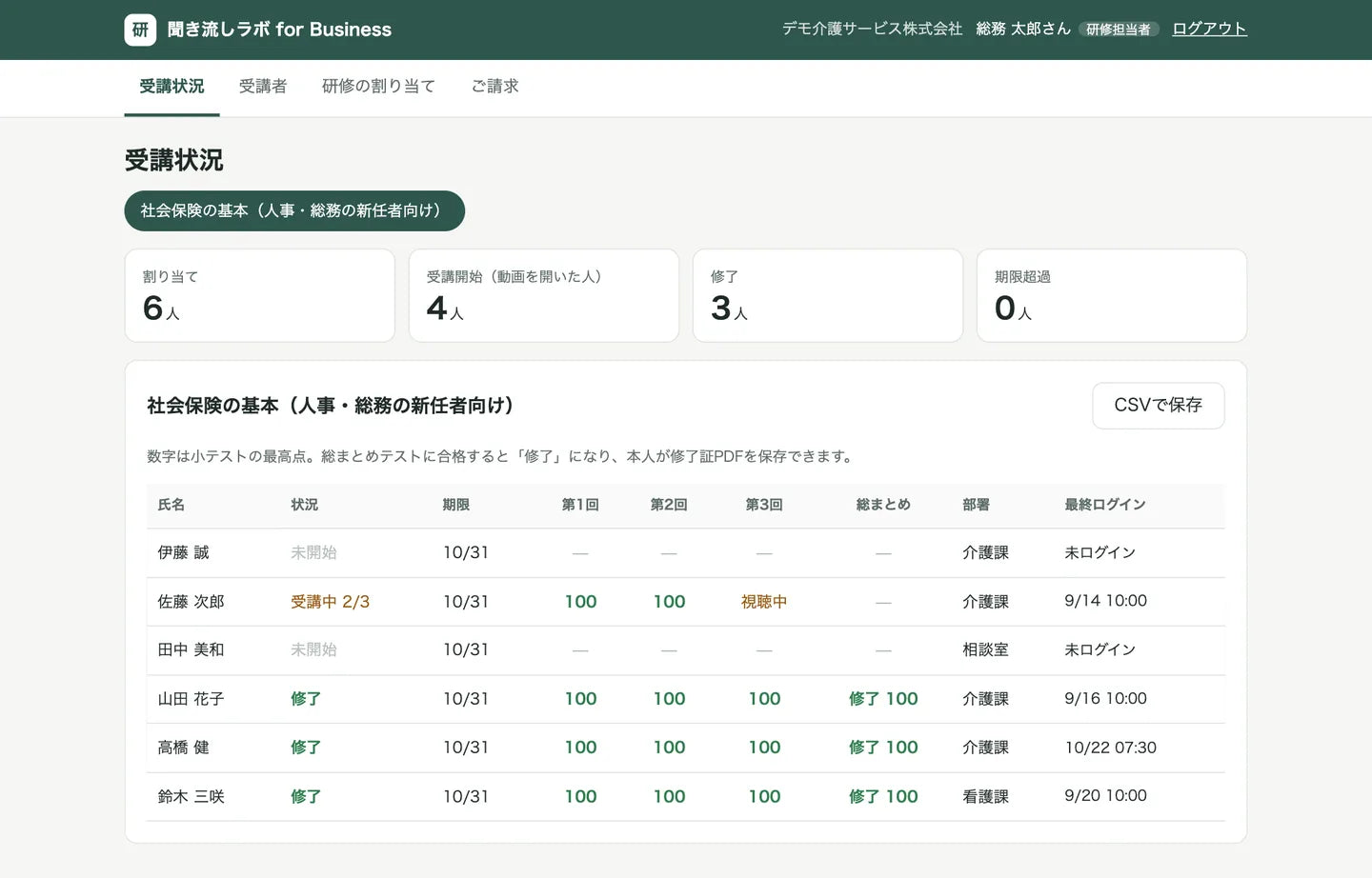Switch to the 受講者 tab
Viewport: 1372px width, 878px height.
click(x=263, y=87)
